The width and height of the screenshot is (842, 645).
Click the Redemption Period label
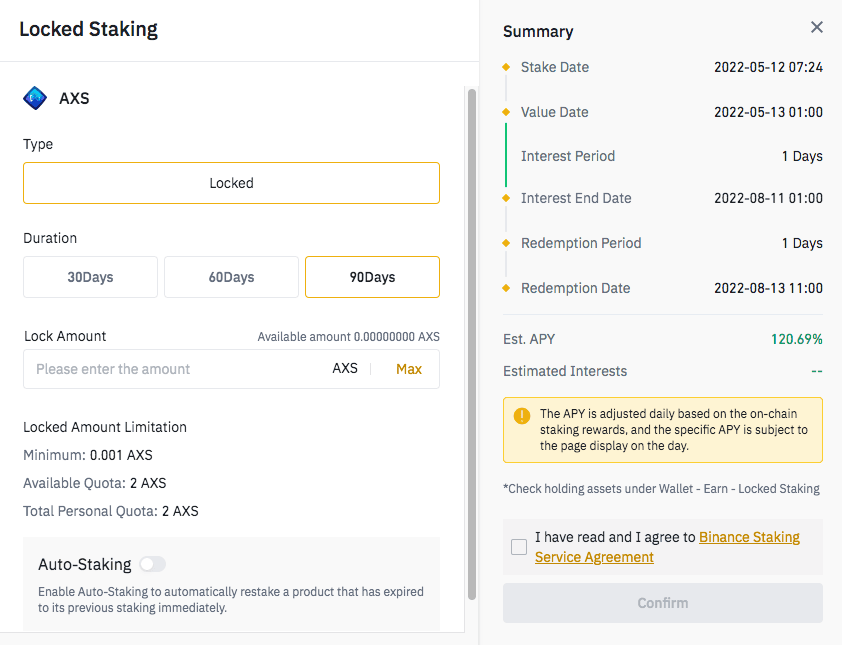click(581, 243)
